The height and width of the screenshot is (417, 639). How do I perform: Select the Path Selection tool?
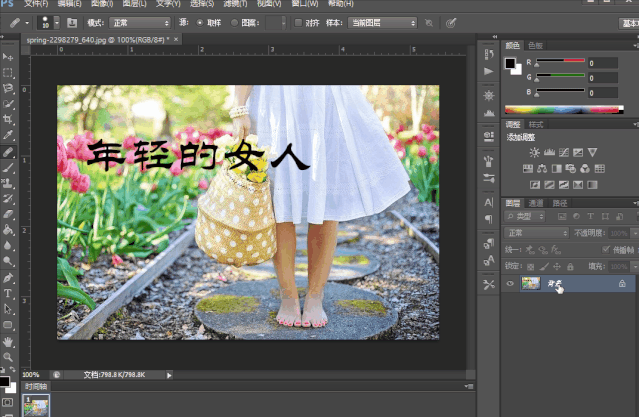pos(8,309)
